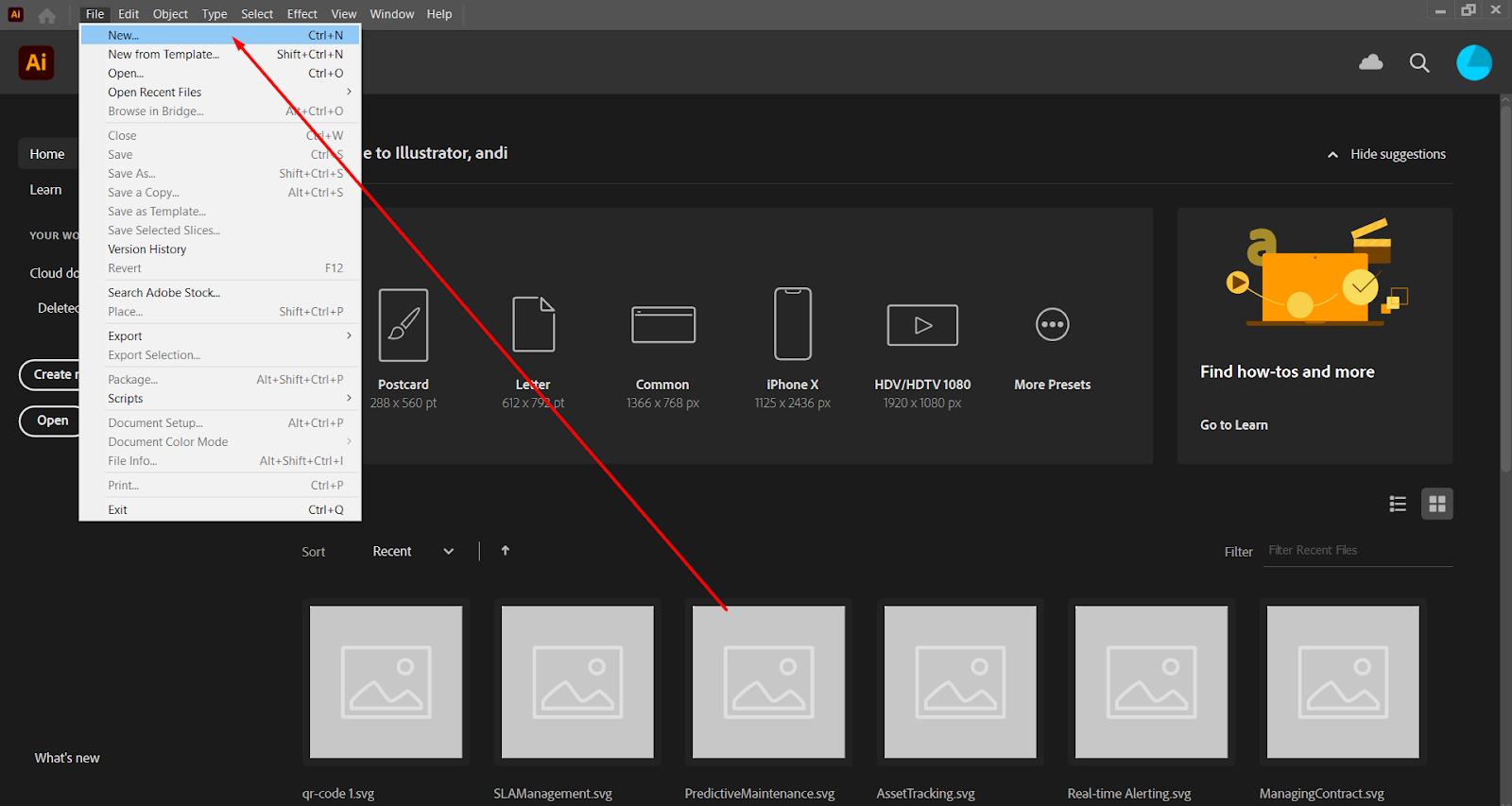Screen dimensions: 1512x806
Task: Select Version History menu entry
Action: (220, 249)
